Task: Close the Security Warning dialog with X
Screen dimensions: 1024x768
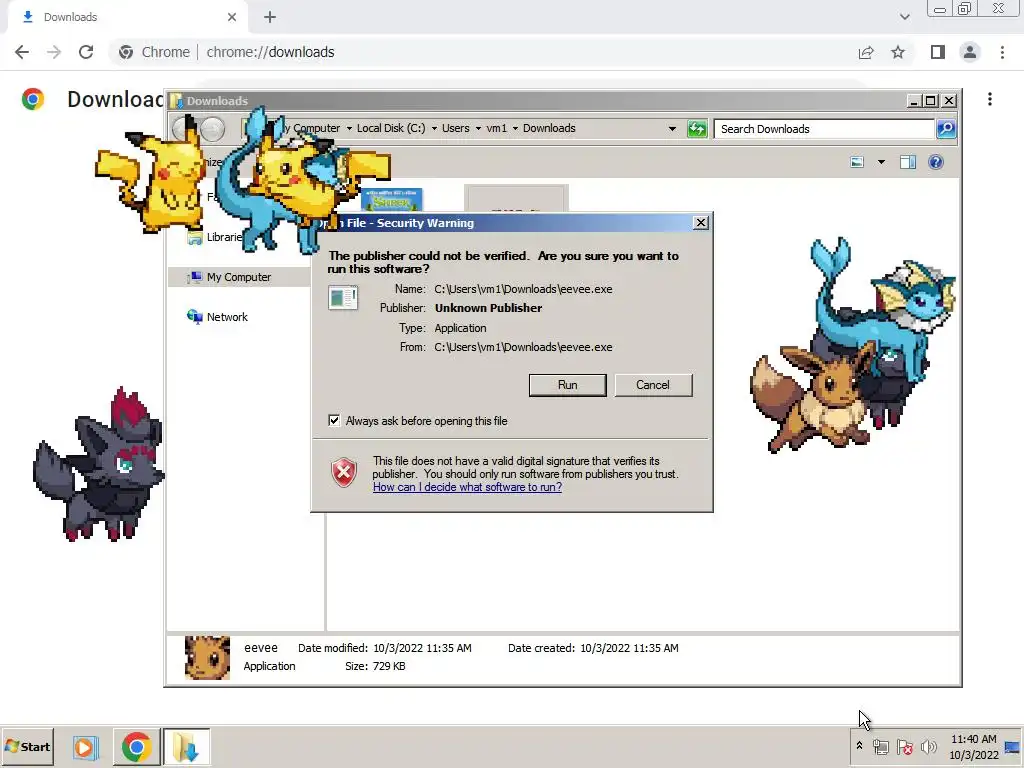Action: [x=701, y=223]
